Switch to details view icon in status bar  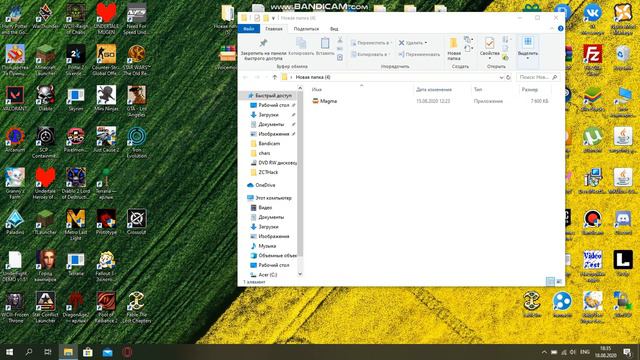550,281
